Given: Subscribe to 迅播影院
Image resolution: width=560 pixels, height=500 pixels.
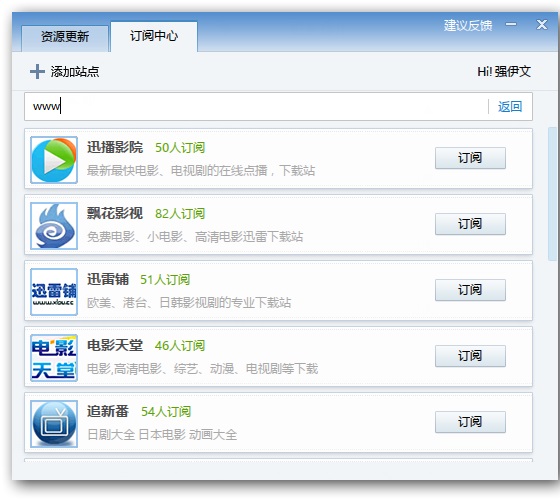Looking at the screenshot, I should point(470,158).
